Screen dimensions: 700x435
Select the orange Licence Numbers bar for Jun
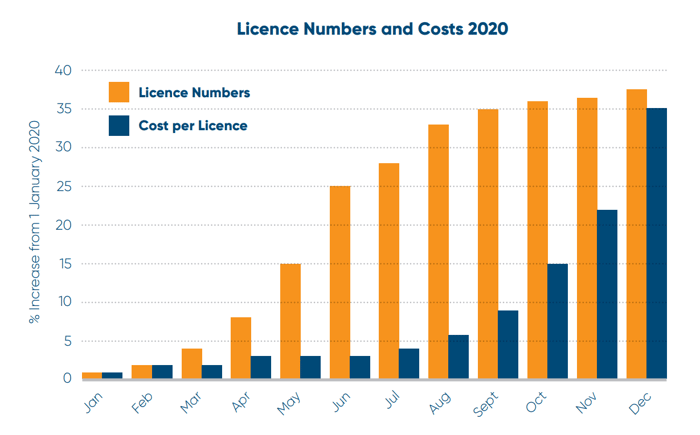click(x=340, y=282)
